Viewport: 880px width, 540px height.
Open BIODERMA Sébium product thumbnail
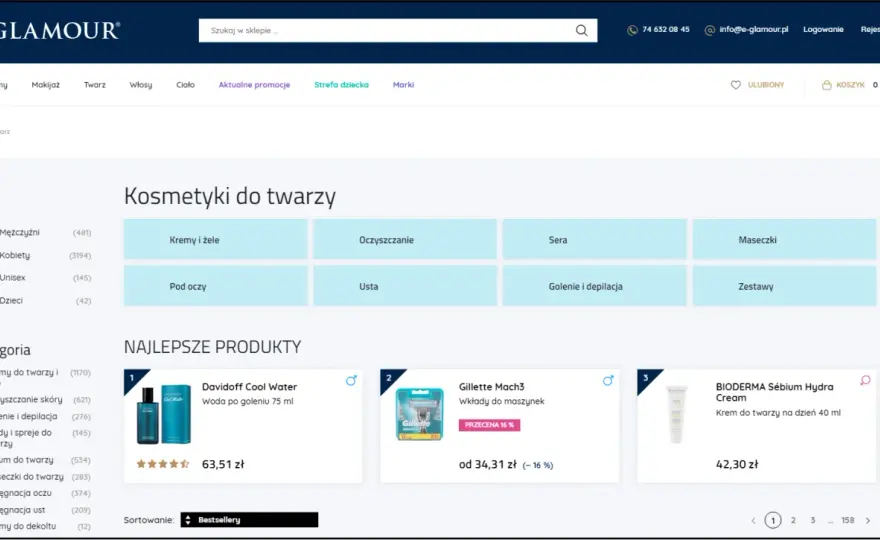(677, 414)
